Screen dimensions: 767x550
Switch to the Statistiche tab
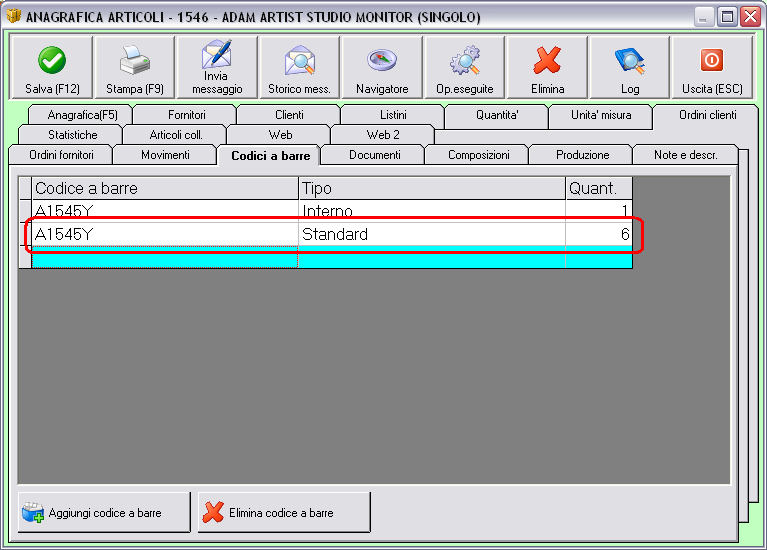[x=72, y=135]
